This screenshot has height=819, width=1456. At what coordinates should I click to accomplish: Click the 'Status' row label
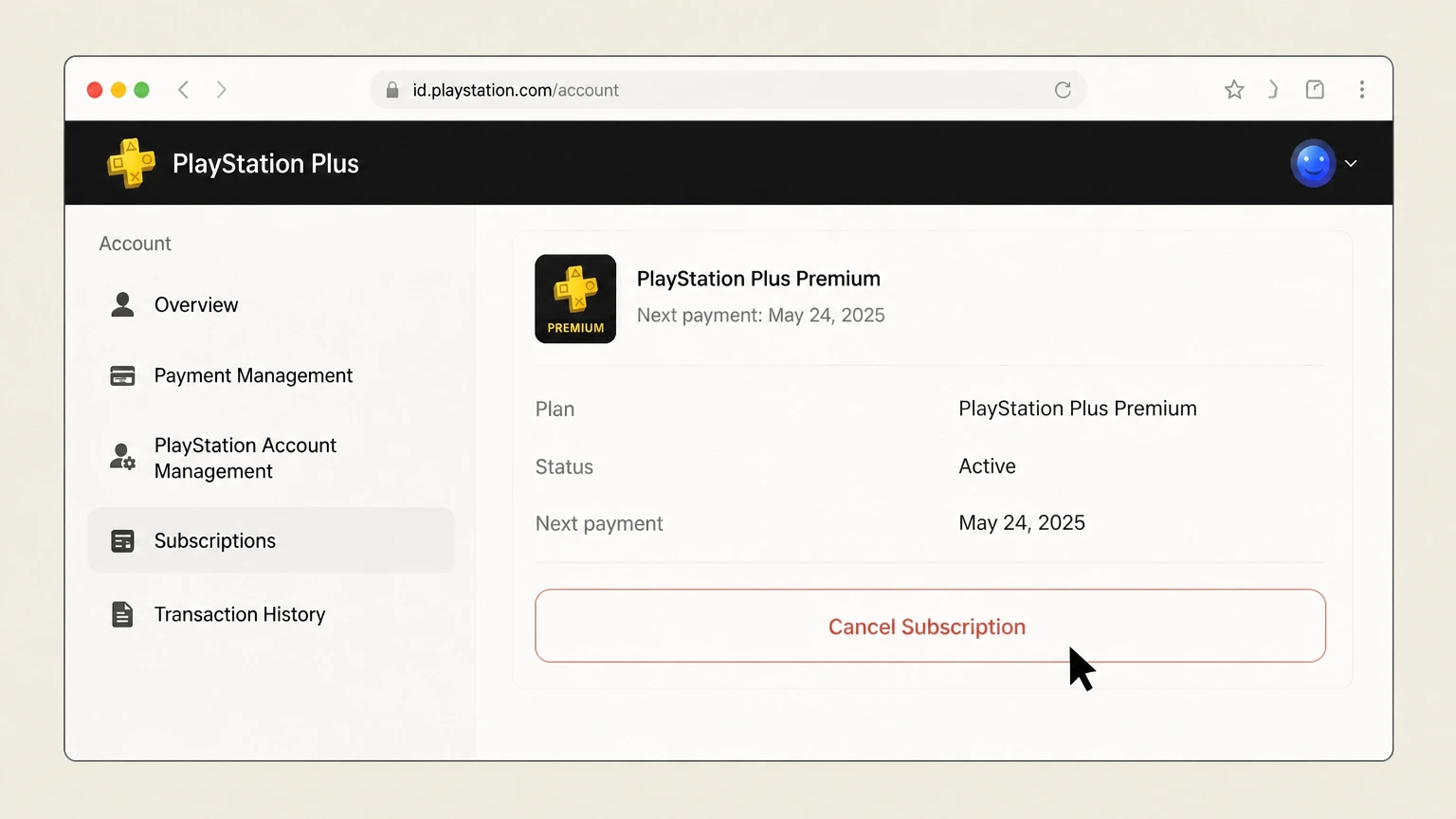click(564, 466)
